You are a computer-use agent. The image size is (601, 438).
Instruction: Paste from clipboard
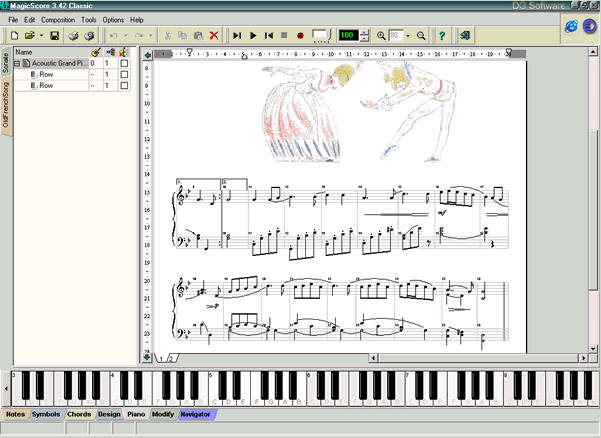tap(199, 36)
